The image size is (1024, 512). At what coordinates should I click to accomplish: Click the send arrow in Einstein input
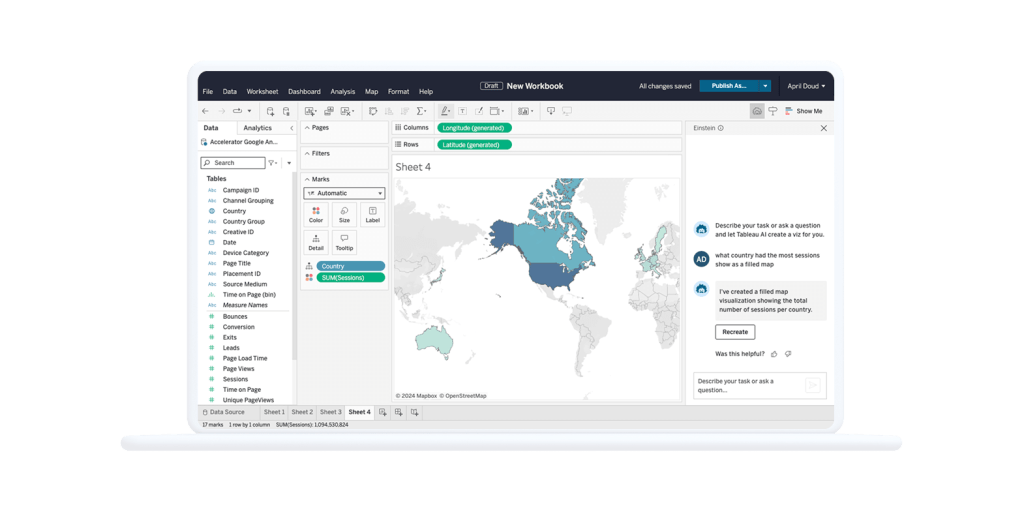812,385
